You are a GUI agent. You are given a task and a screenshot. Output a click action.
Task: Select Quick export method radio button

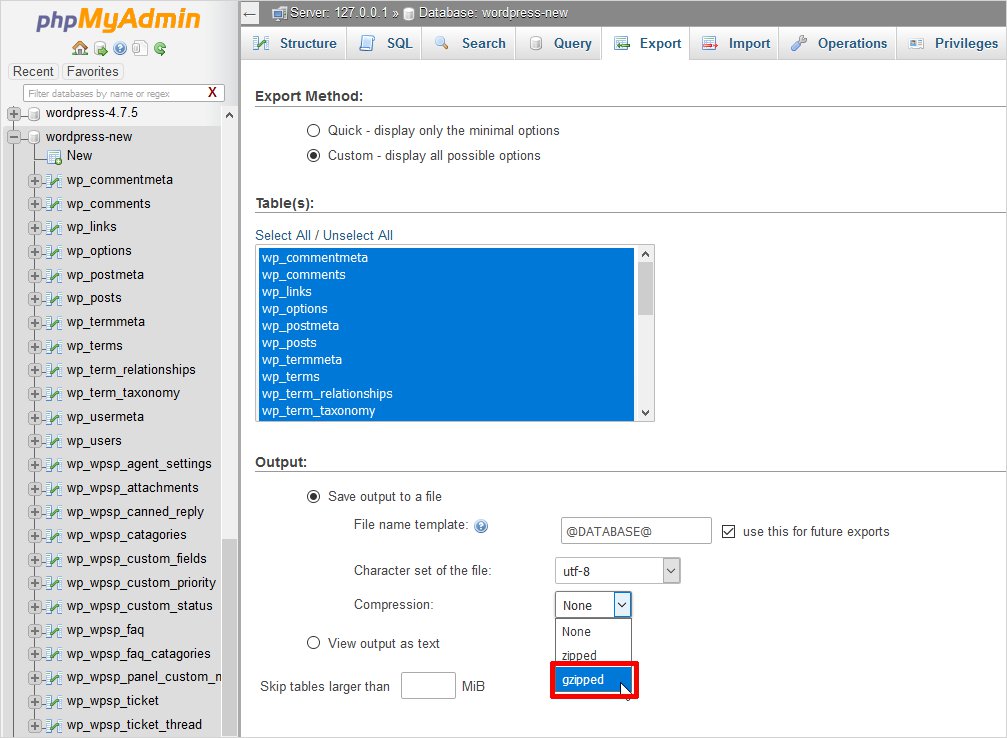pyautogui.click(x=314, y=131)
